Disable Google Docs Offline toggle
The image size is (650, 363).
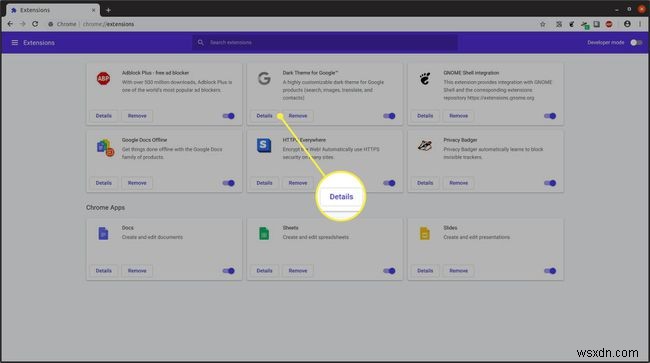tap(228, 183)
